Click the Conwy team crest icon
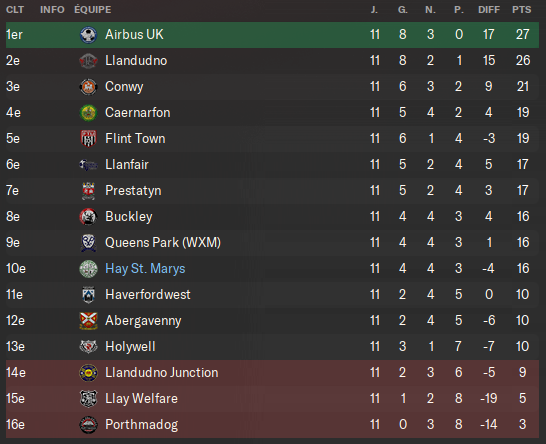The image size is (546, 444). 88,87
